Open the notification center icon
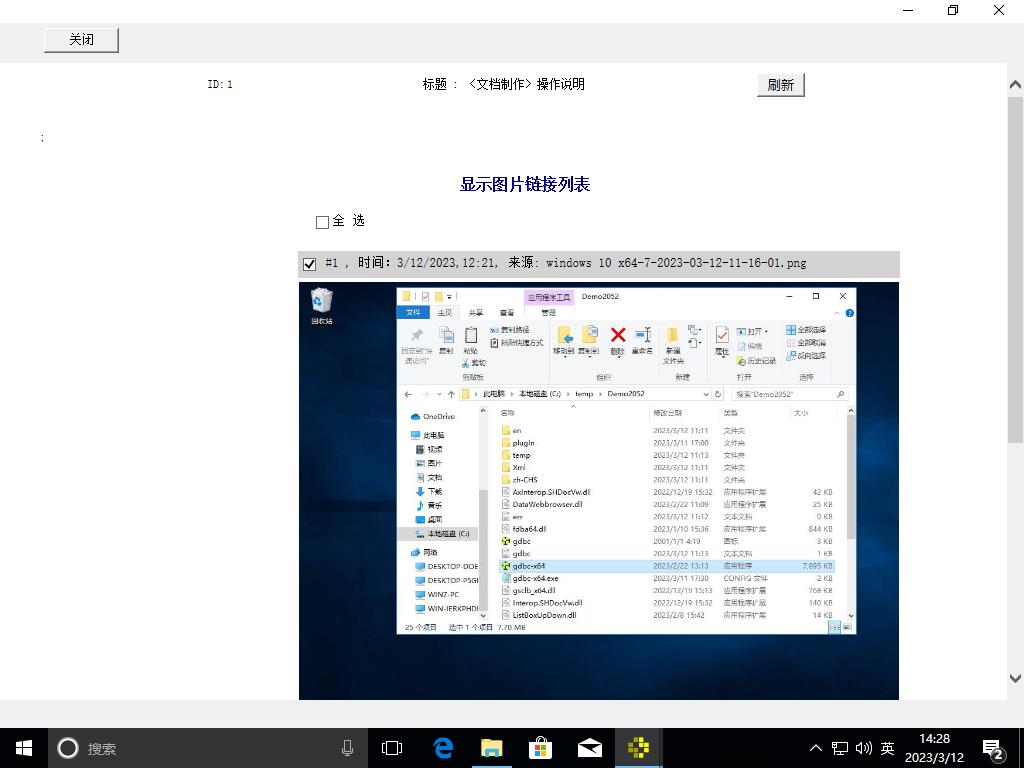The width and height of the screenshot is (1024, 768). (x=994, y=749)
